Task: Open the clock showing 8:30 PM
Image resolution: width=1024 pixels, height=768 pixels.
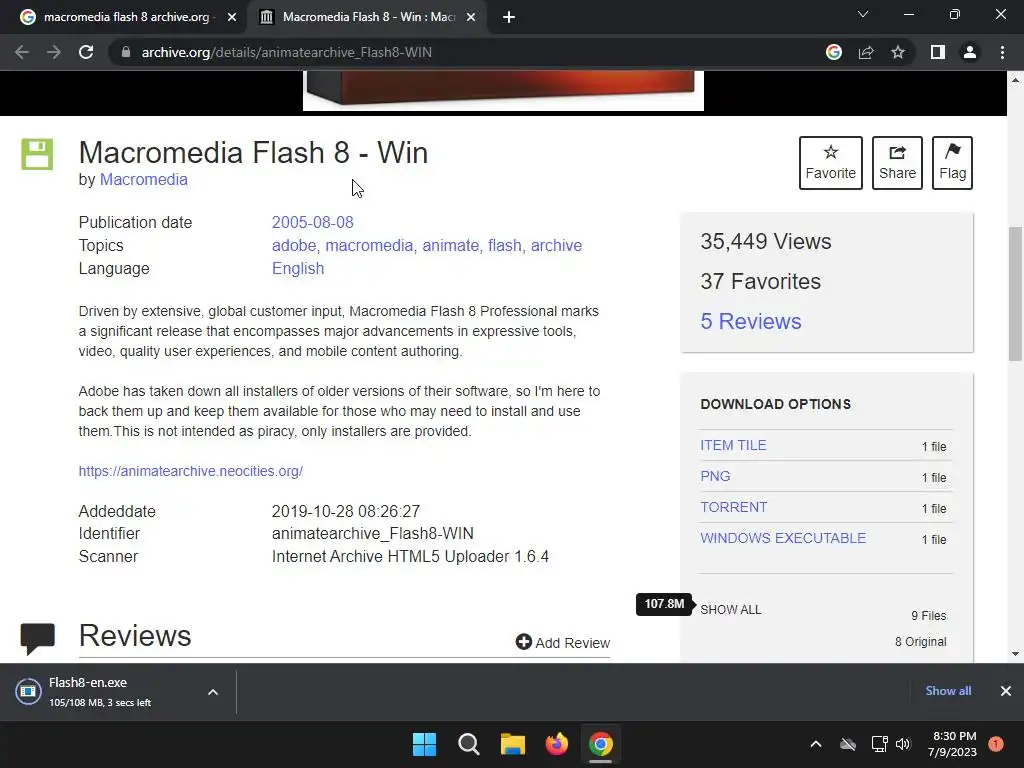Action: tap(952, 744)
